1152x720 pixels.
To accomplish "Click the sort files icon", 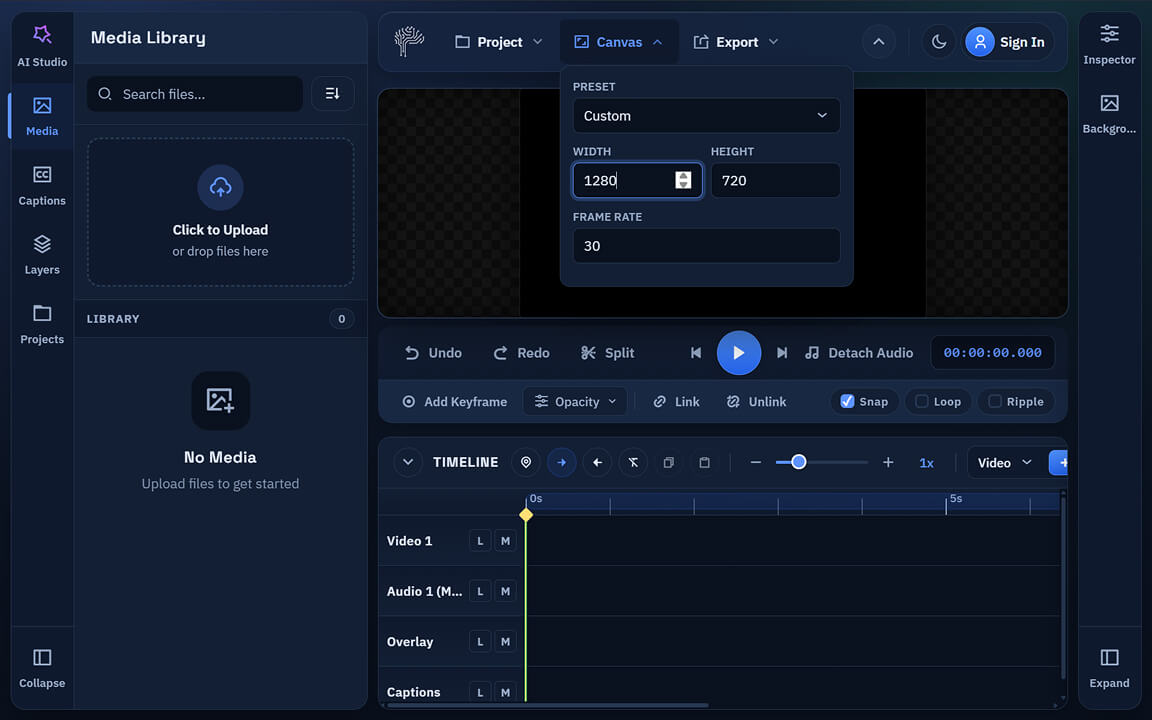I will click(x=333, y=94).
